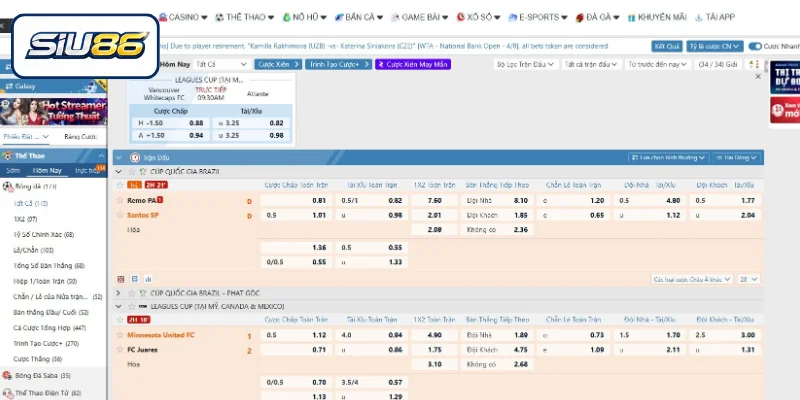Click the purple Cược Xiên May Mắn button
The height and width of the screenshot is (400, 800).
click(413, 64)
